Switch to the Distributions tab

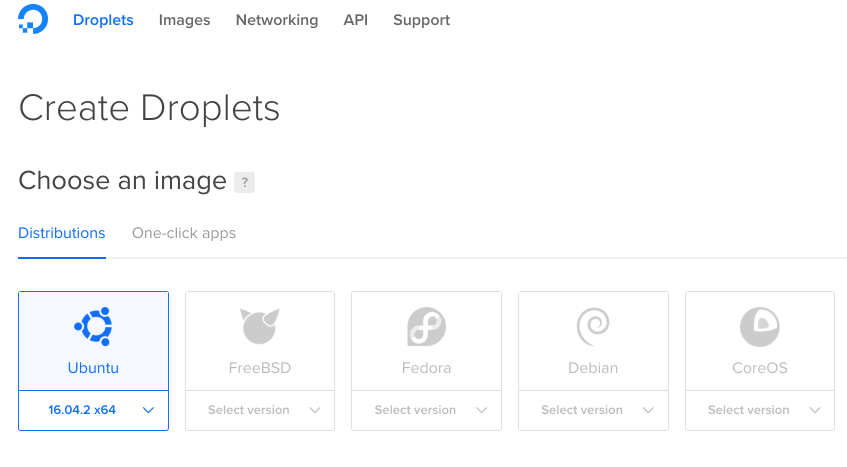tap(62, 233)
